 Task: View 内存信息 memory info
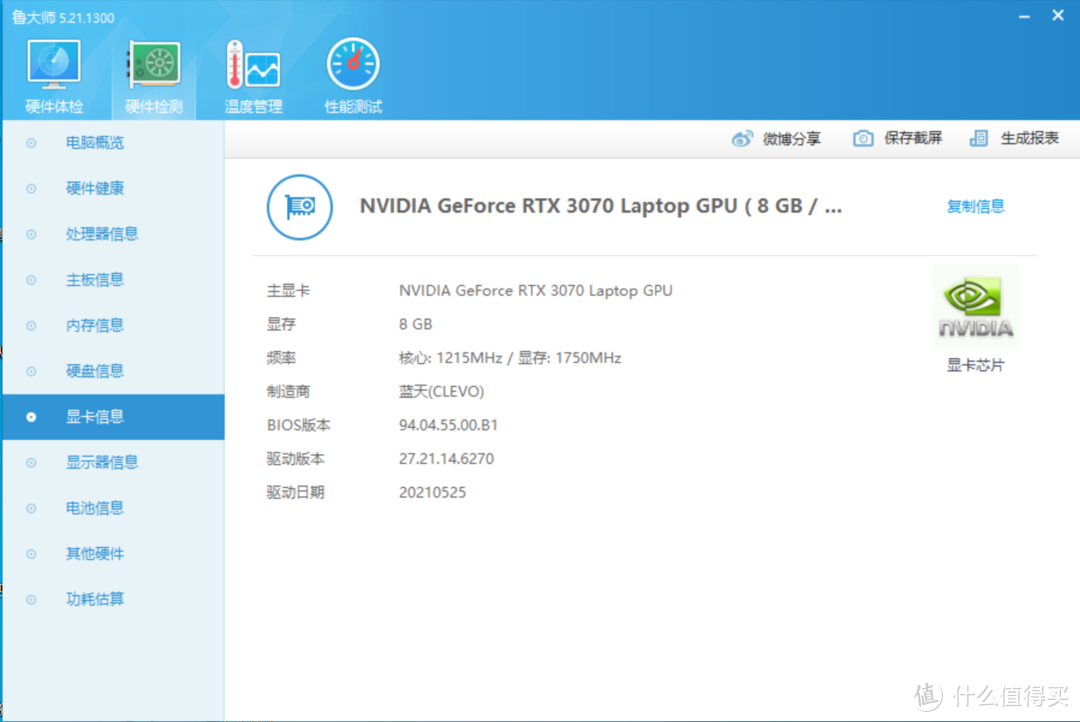coord(95,325)
